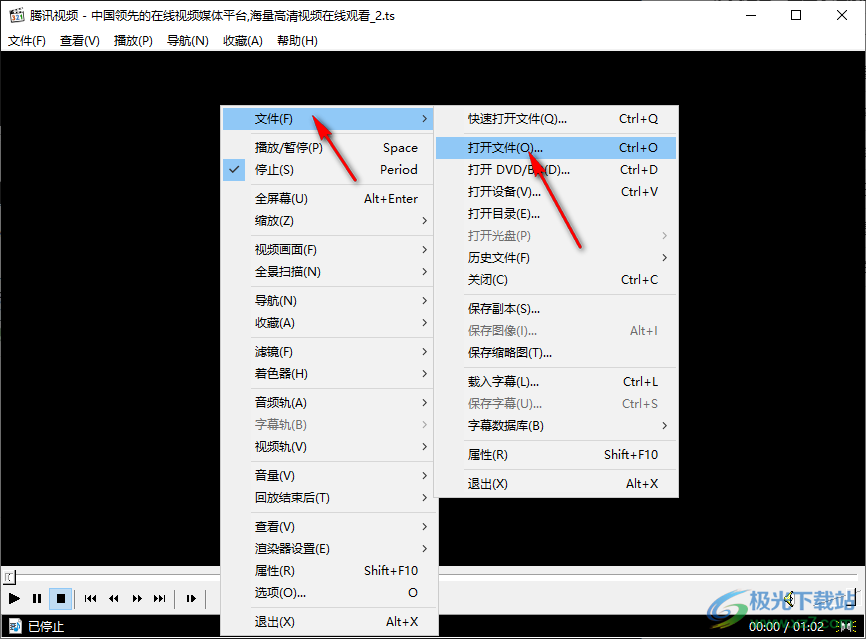
Task: Open 播放(P) in the menu bar
Action: click(133, 41)
